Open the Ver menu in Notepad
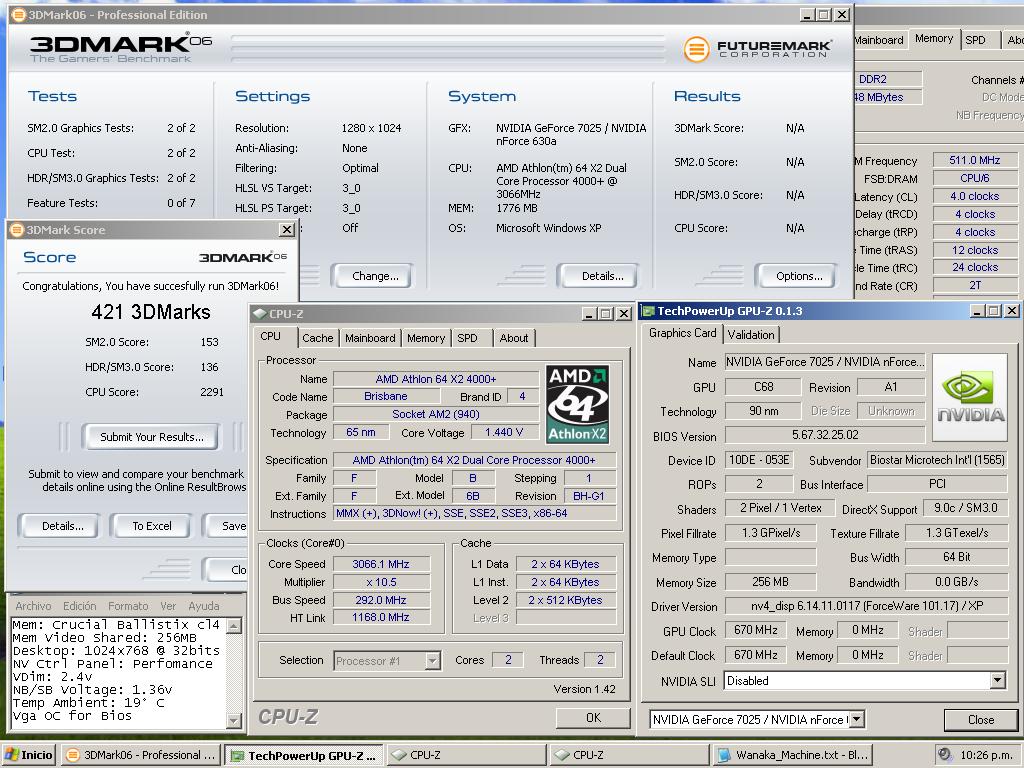 point(168,606)
